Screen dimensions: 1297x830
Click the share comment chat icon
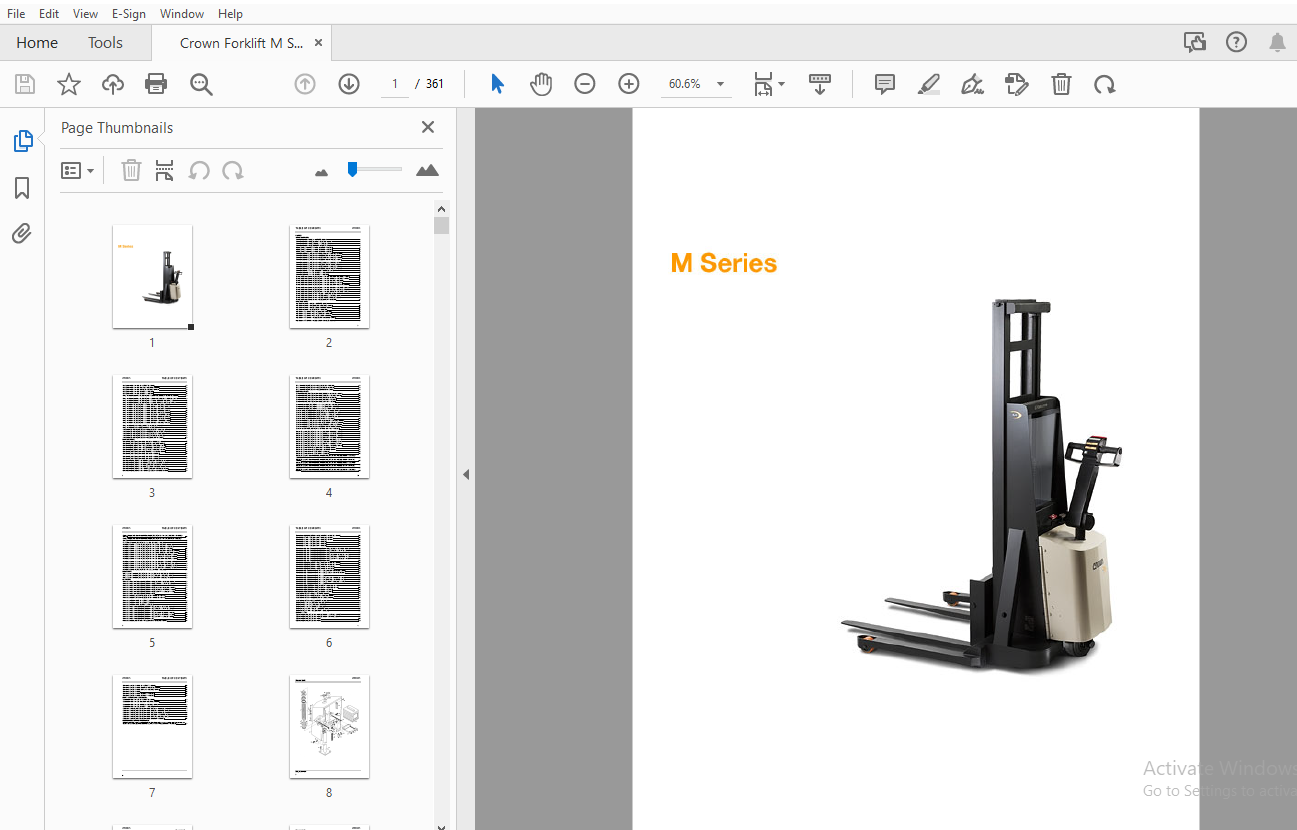click(x=1195, y=42)
